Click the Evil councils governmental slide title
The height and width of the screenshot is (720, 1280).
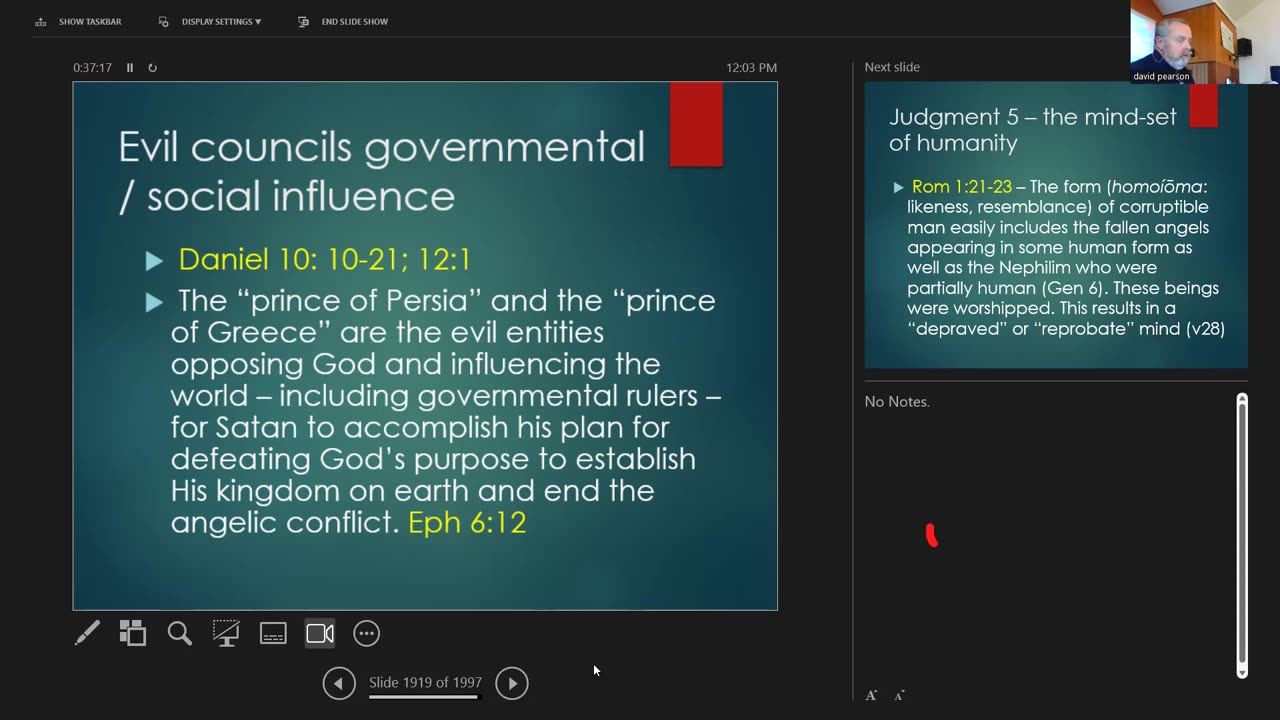(382, 171)
